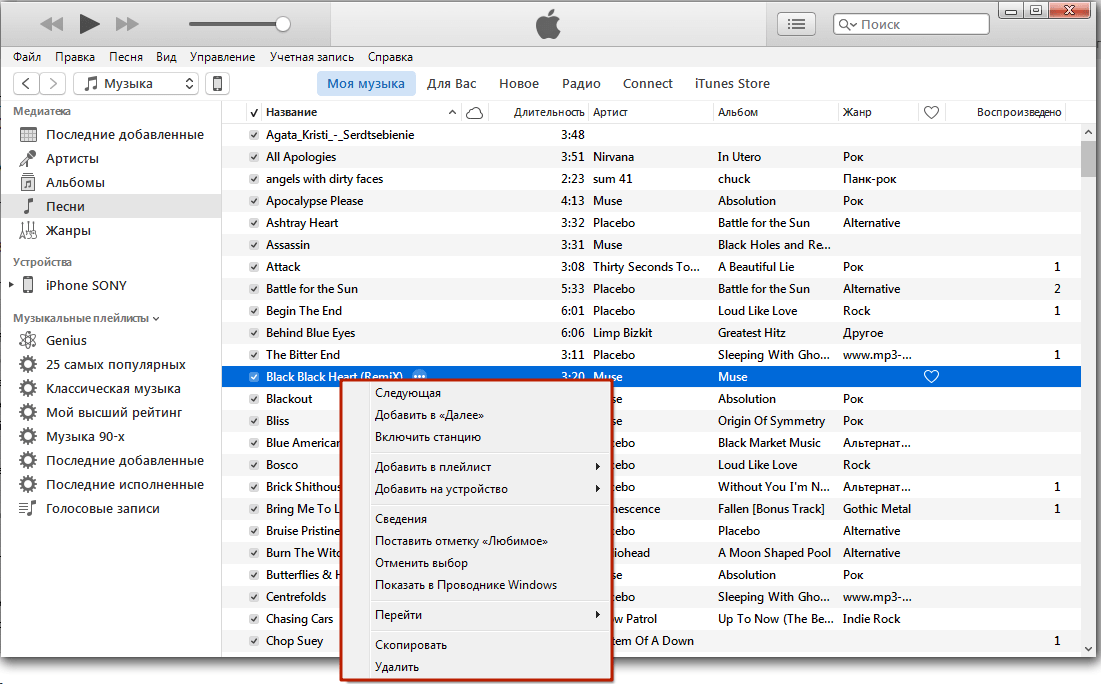The width and height of the screenshot is (1101, 684).
Task: Open the Классическая музыка playlist
Action: (111, 388)
